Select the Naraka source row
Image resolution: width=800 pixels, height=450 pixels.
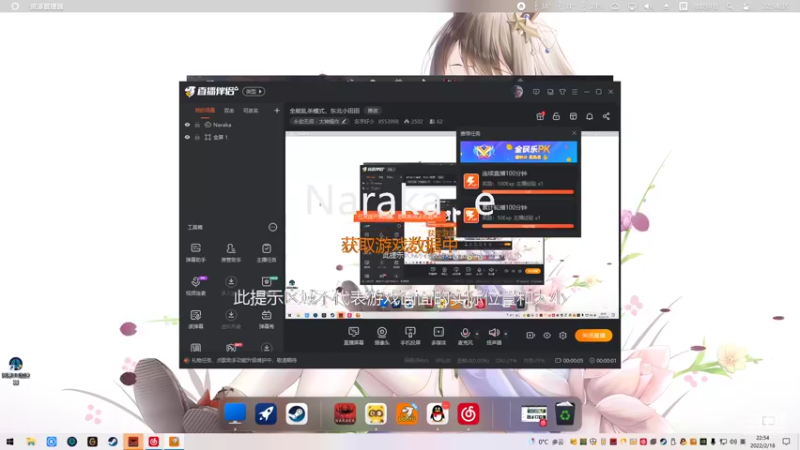233,125
